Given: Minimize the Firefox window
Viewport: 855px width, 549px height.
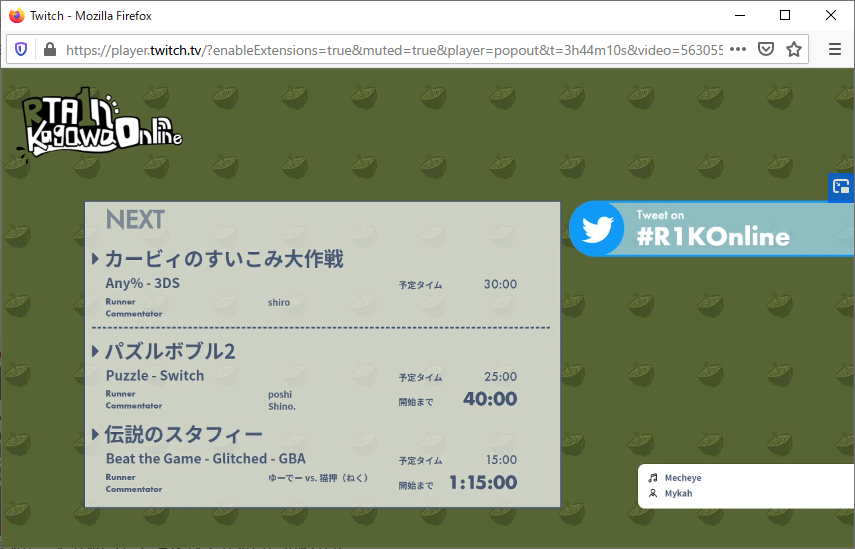Looking at the screenshot, I should (x=740, y=15).
